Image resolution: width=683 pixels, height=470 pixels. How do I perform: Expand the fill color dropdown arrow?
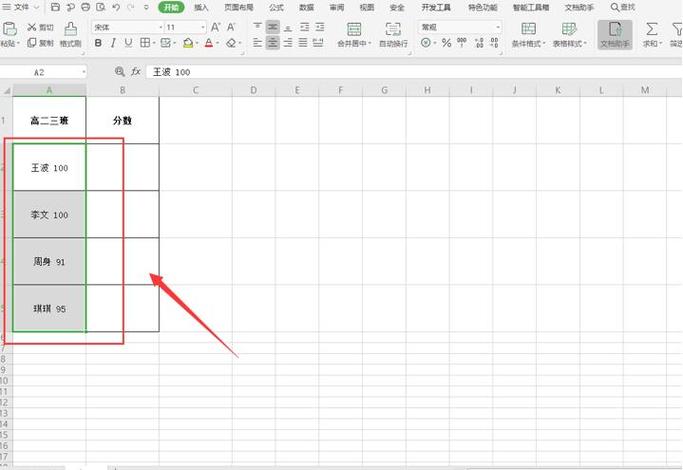197,43
